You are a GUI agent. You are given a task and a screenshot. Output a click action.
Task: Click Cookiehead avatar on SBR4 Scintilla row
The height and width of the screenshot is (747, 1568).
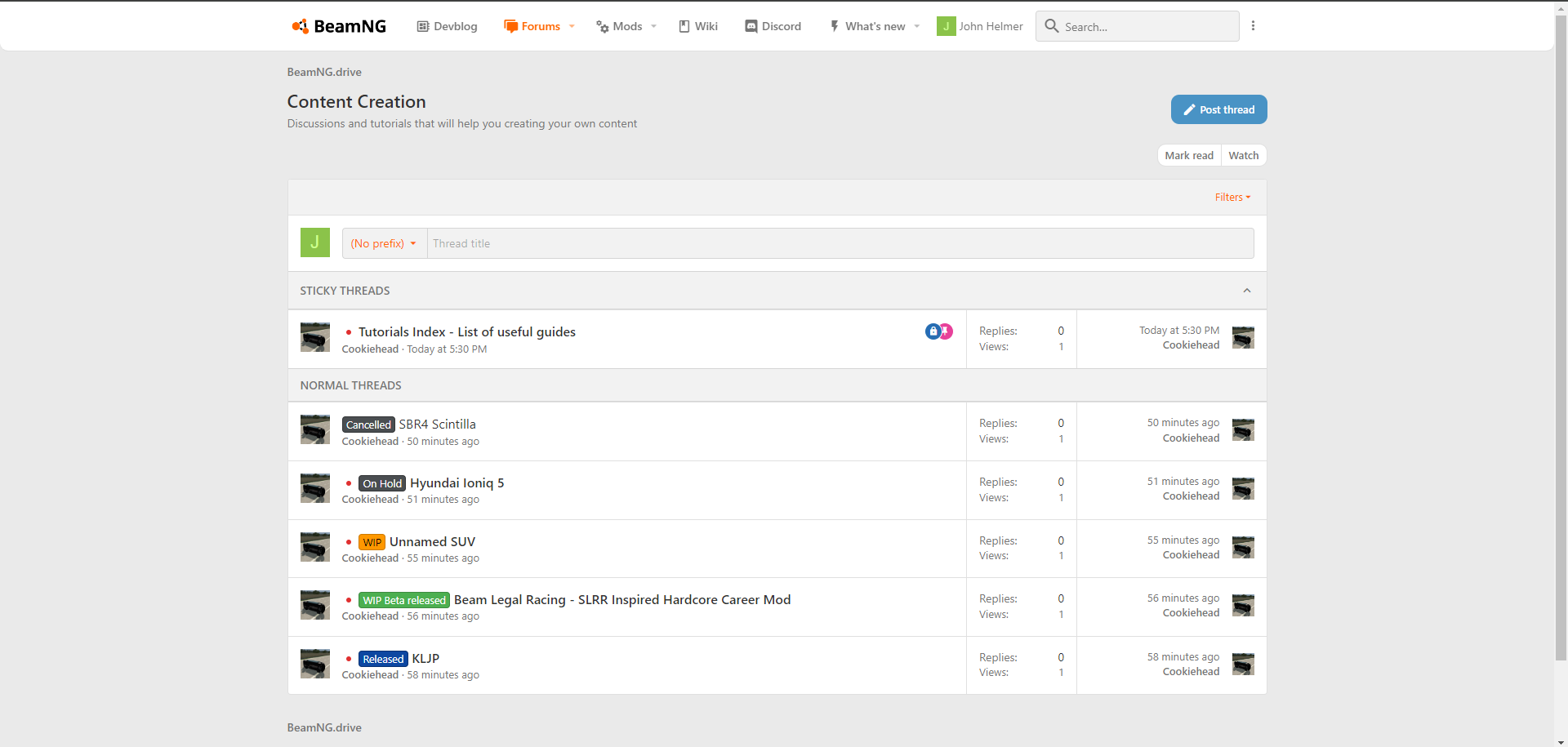[x=315, y=429]
